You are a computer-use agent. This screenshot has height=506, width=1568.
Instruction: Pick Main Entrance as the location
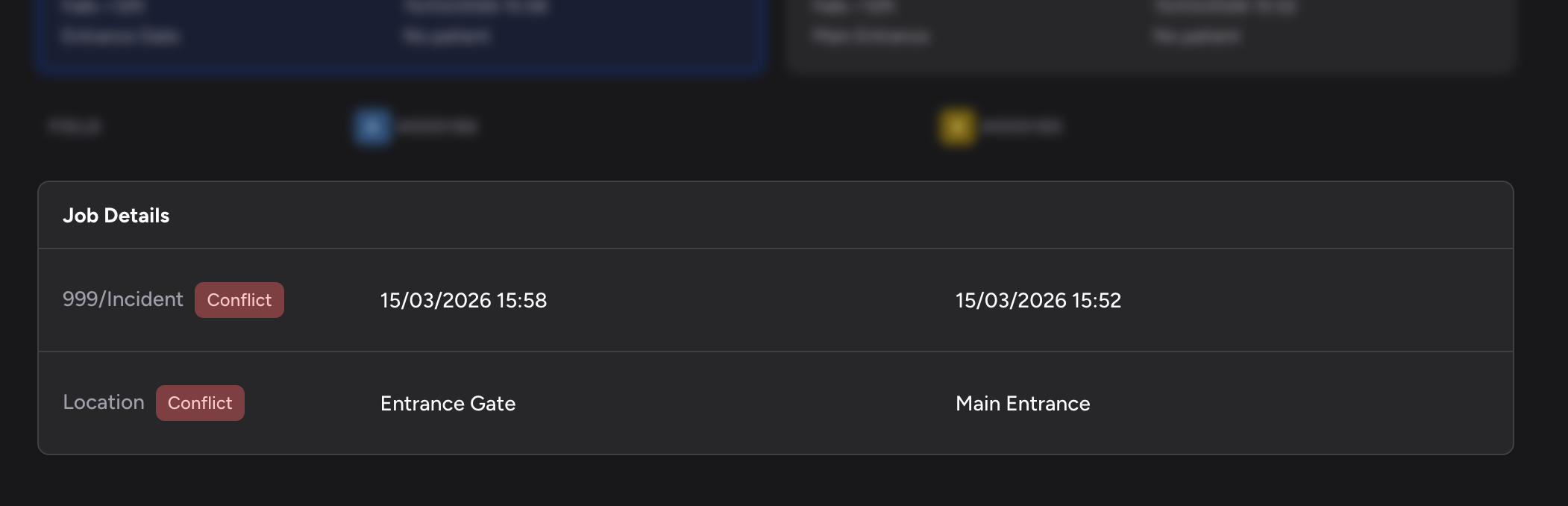coord(1022,403)
